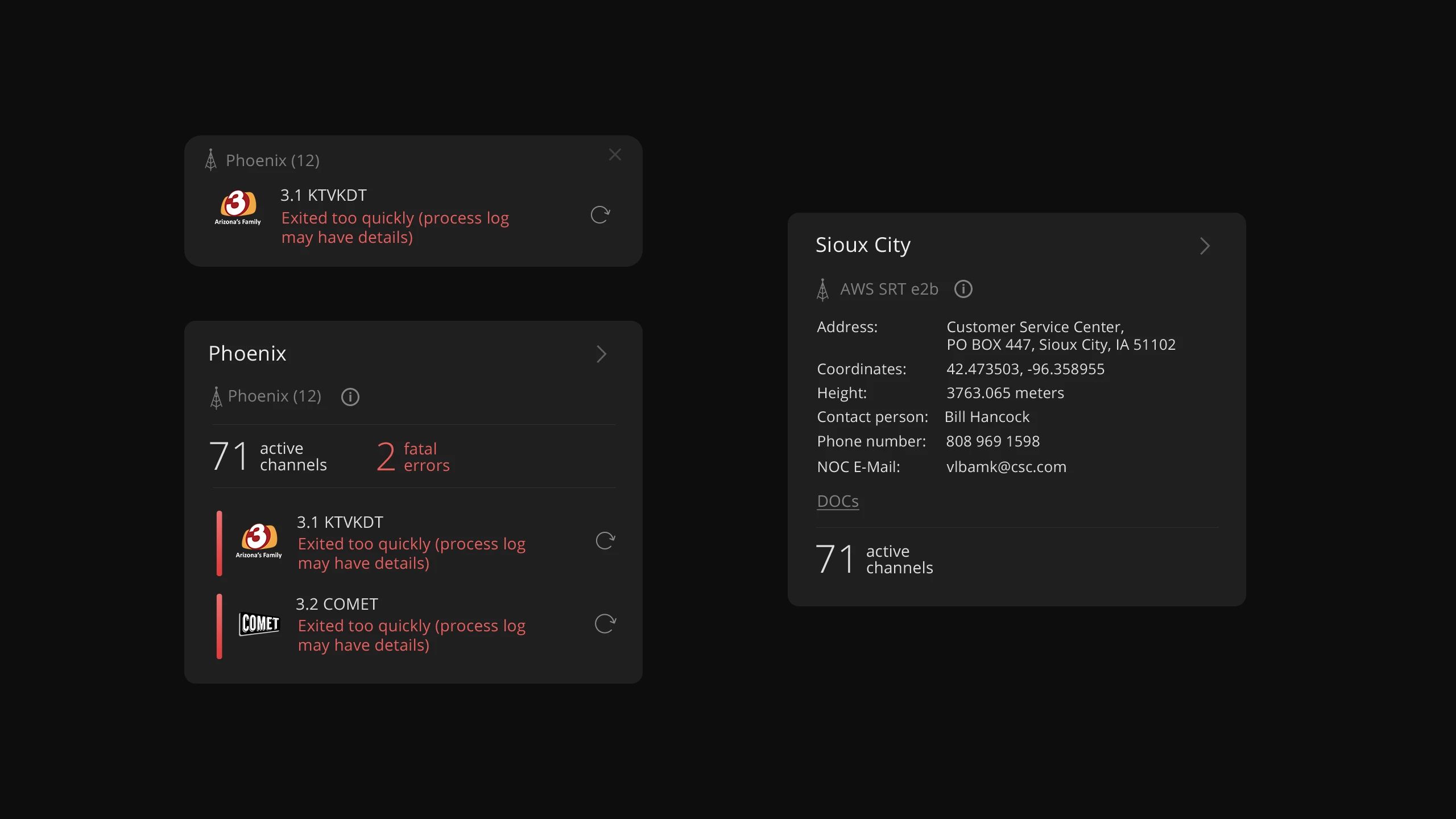Click antenna icon beside Phoenix (12) notification
The width and height of the screenshot is (1456, 819).
click(210, 160)
